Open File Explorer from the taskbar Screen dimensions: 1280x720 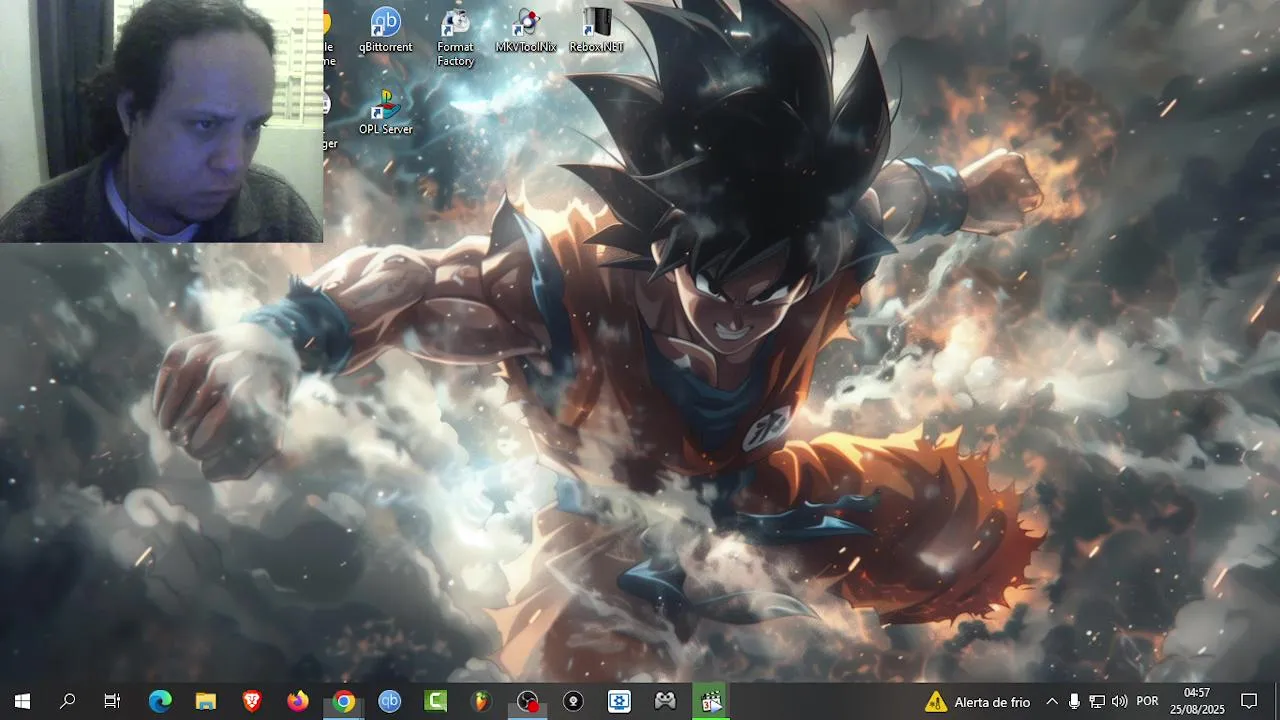click(205, 702)
